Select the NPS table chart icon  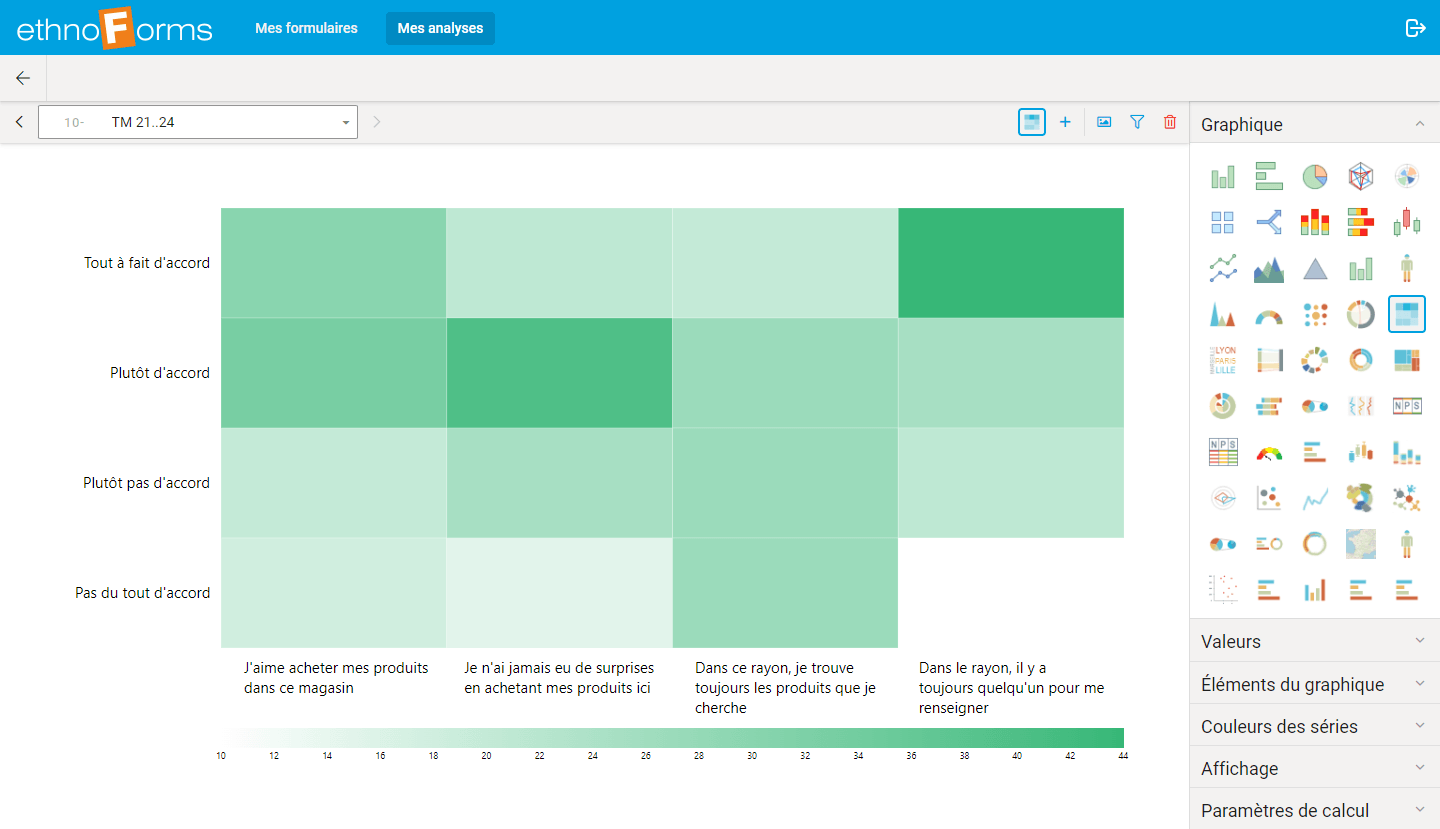pos(1222,452)
